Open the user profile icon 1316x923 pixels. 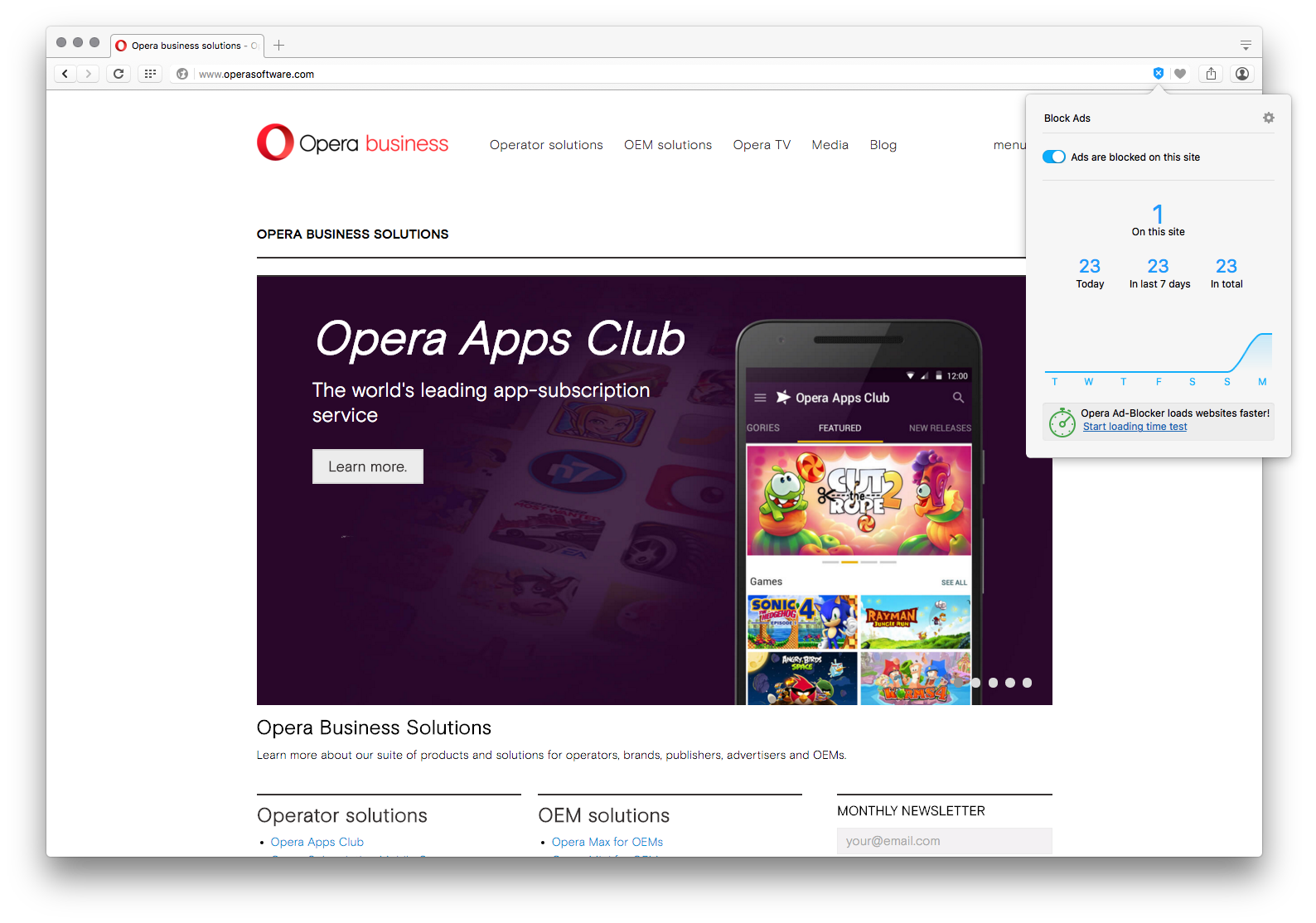1241,74
